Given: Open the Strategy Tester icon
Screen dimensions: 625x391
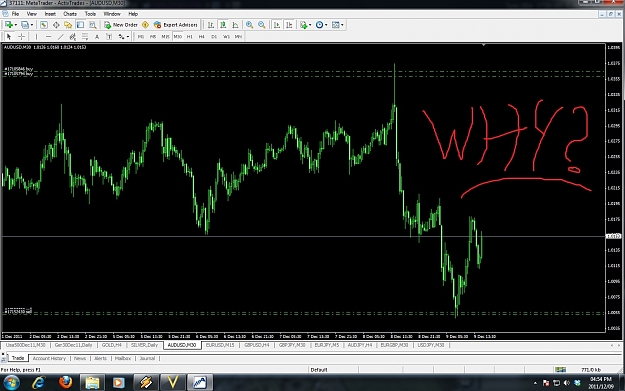Looking at the screenshot, I should 92,25.
